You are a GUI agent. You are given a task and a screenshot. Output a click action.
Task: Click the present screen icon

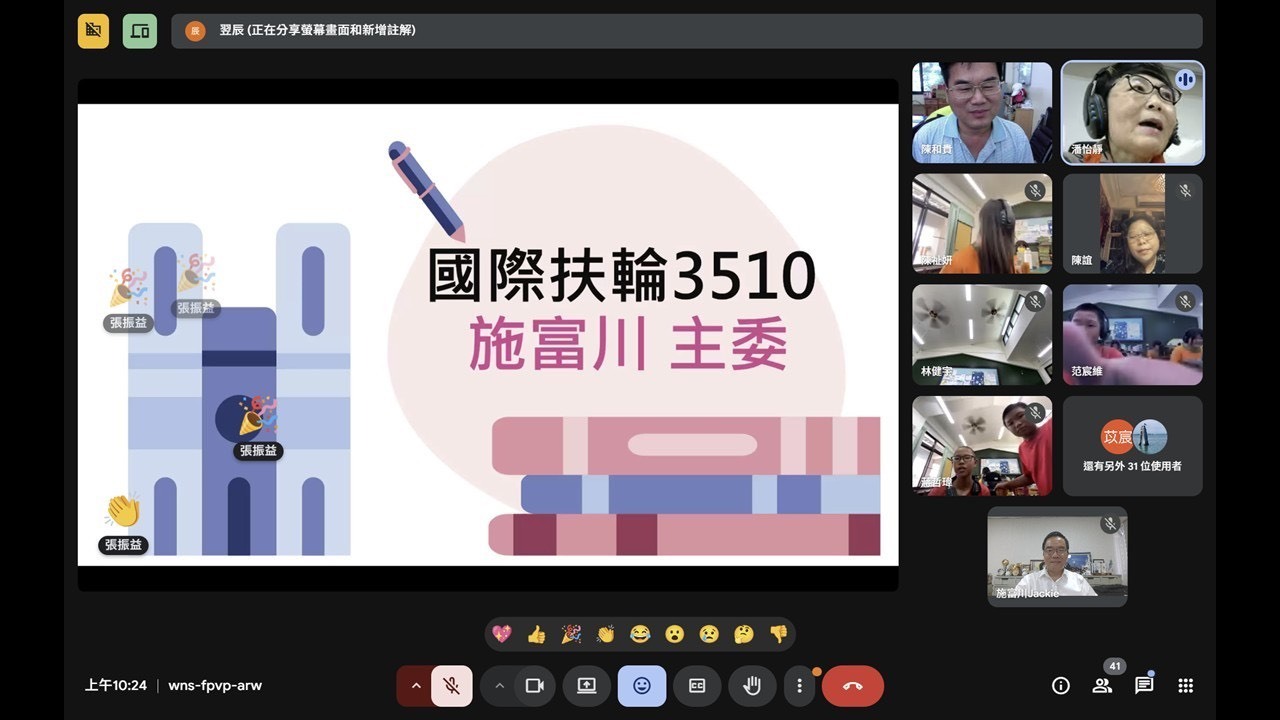pyautogui.click(x=587, y=686)
